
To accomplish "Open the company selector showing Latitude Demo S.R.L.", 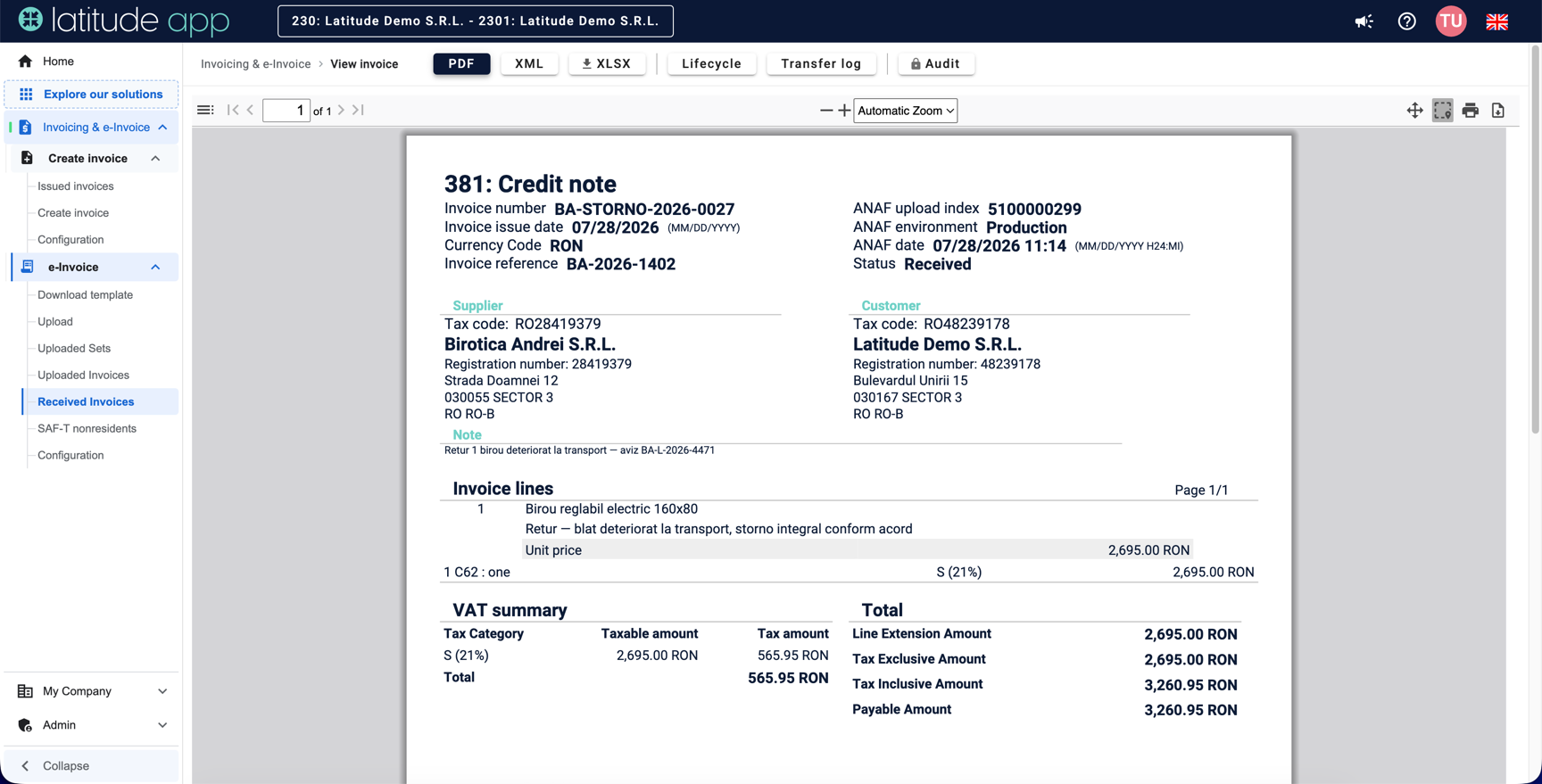I will coord(476,21).
